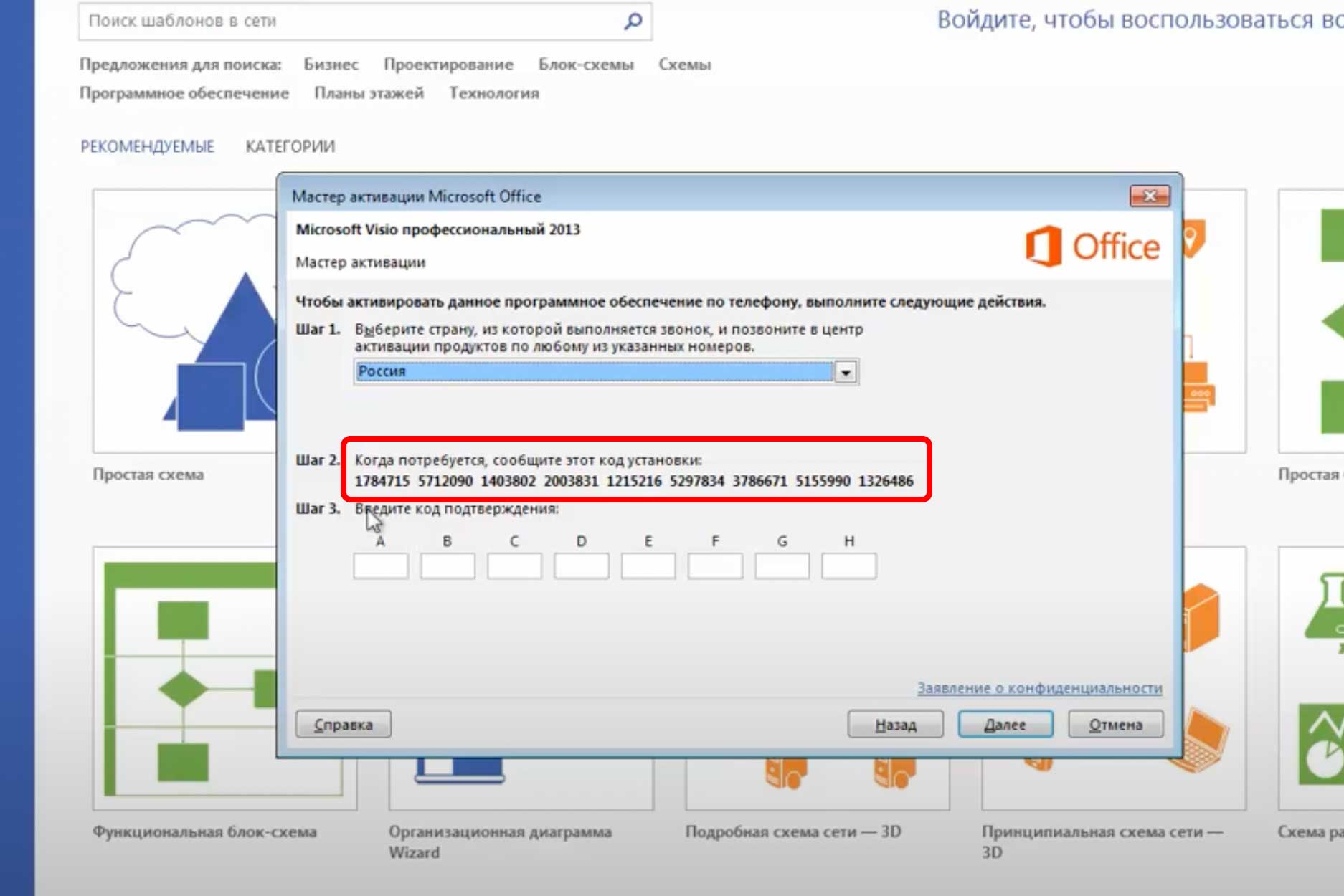Open the country dropdown arrow showing Россия
The height and width of the screenshot is (896, 1344).
(846, 372)
